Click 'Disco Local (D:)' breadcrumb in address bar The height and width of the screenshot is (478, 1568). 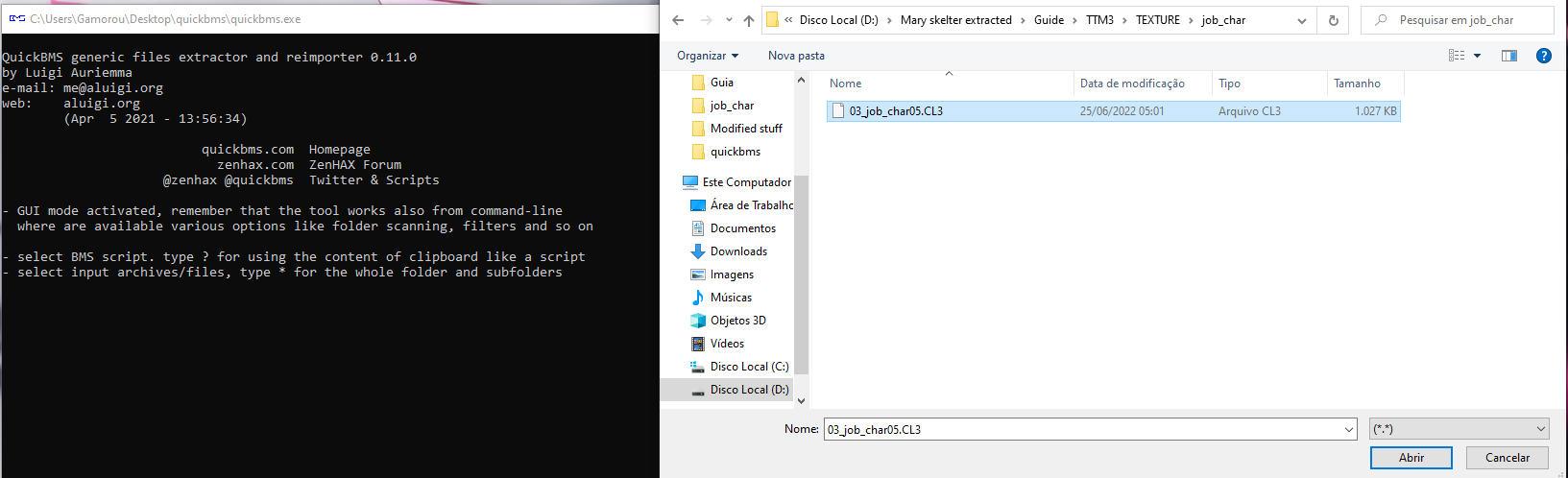[838, 20]
